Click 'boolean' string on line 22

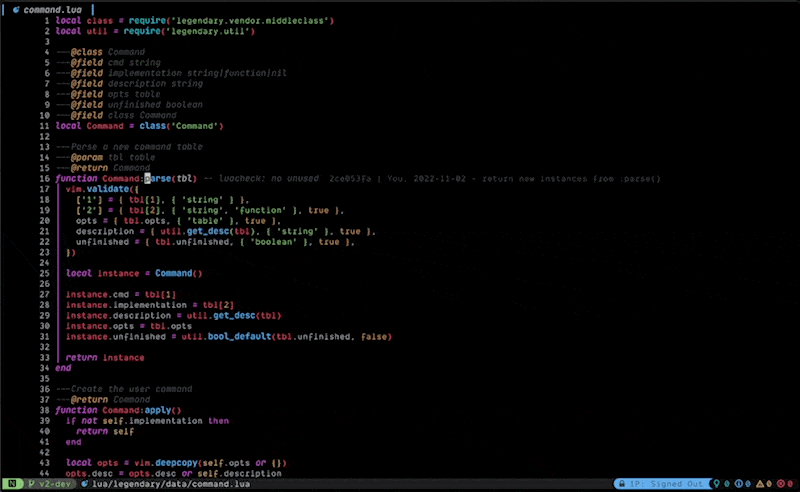coord(274,242)
